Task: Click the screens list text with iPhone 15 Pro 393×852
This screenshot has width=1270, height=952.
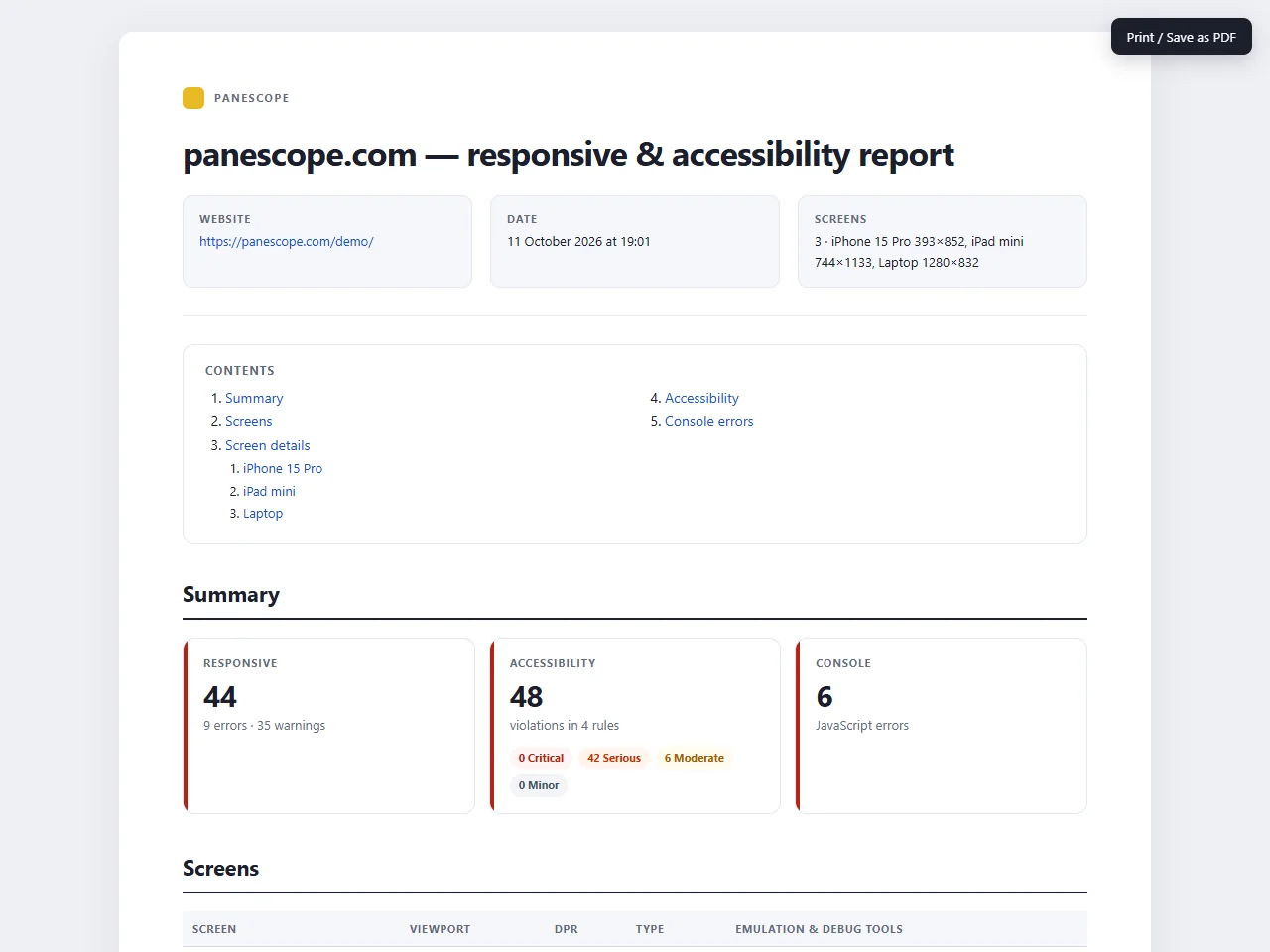Action: [919, 252]
